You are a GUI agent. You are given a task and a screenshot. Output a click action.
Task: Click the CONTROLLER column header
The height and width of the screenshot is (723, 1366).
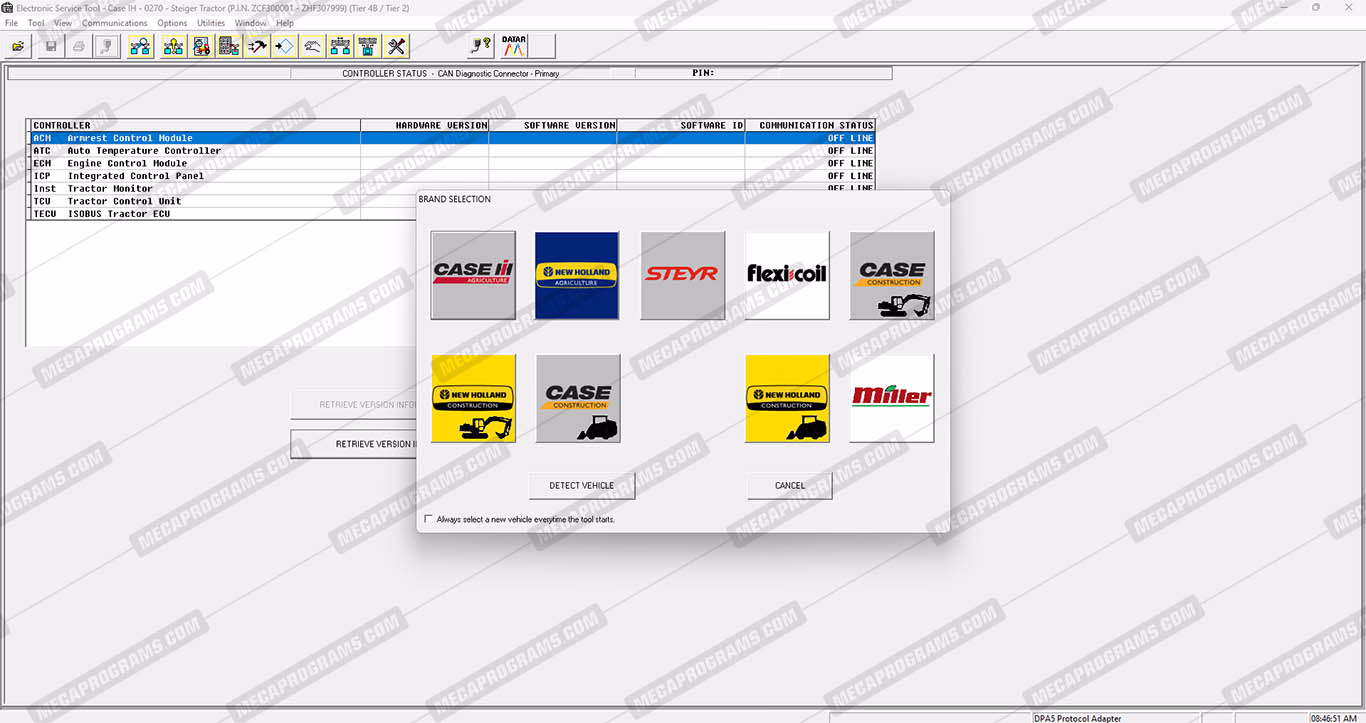(195, 126)
